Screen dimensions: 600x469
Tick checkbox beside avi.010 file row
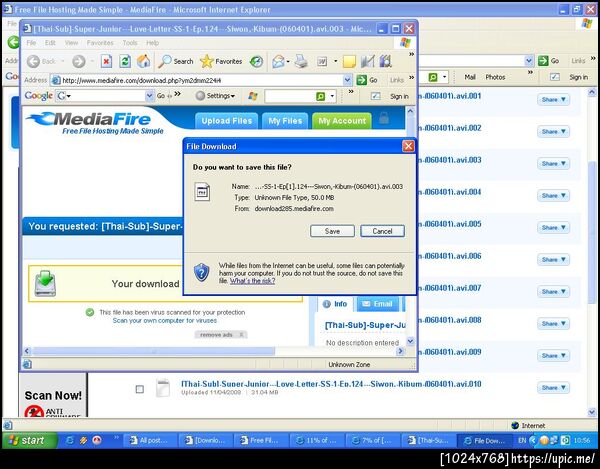point(140,389)
